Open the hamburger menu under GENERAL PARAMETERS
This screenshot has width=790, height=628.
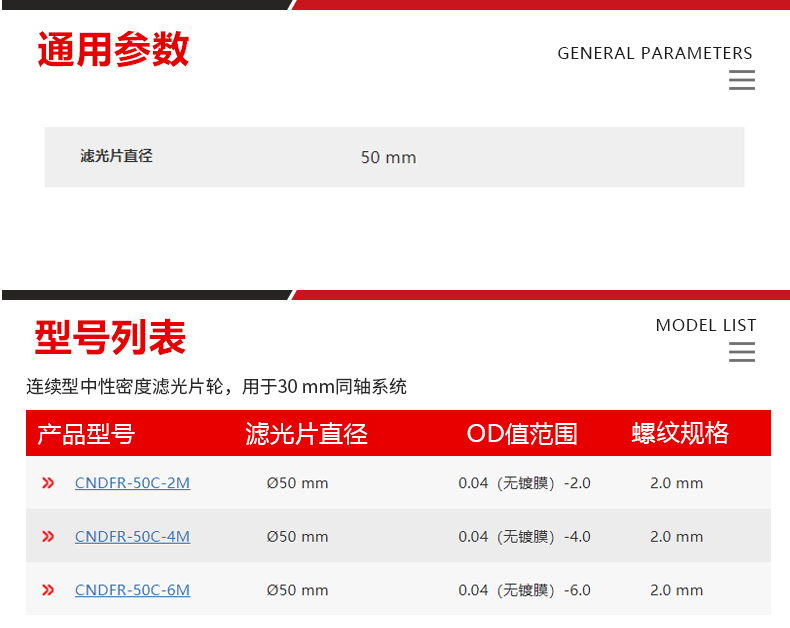pos(742,80)
